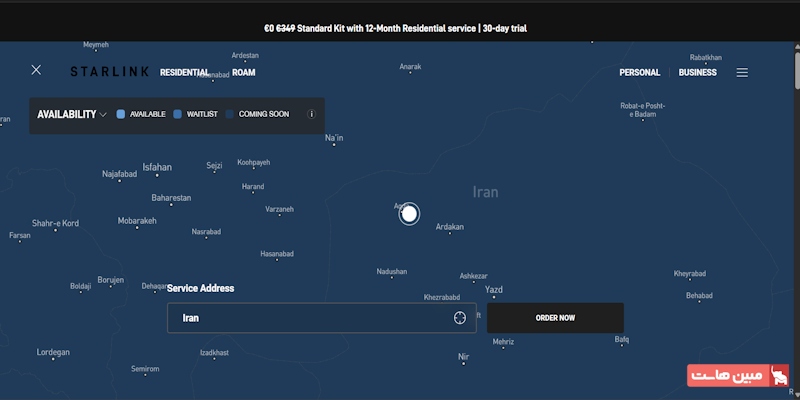Click the Nasrabad town label
Image resolution: width=800 pixels, height=400 pixels.
[206, 232]
